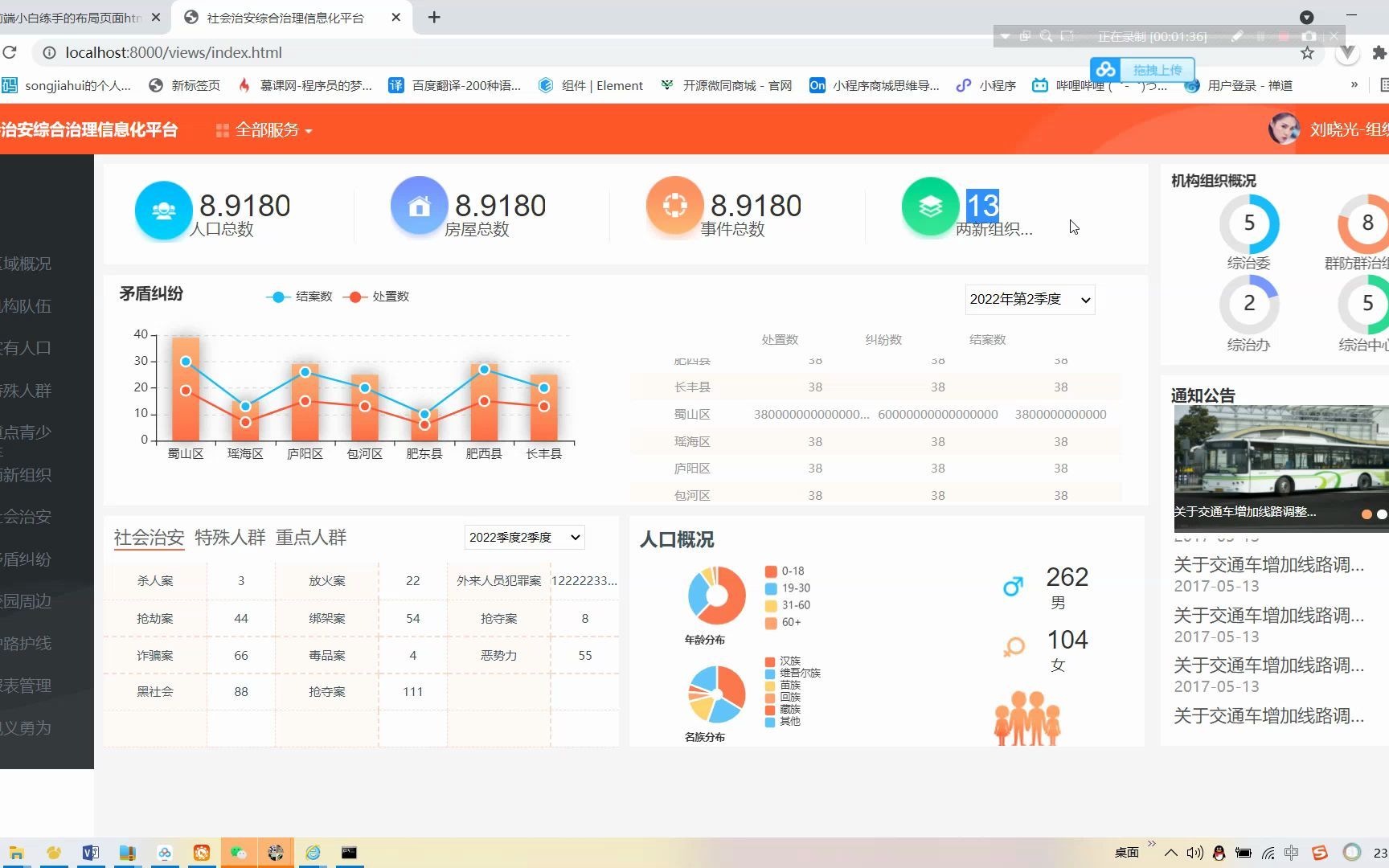
Task: Open the 百度翻译 bookmark
Action: click(x=455, y=85)
